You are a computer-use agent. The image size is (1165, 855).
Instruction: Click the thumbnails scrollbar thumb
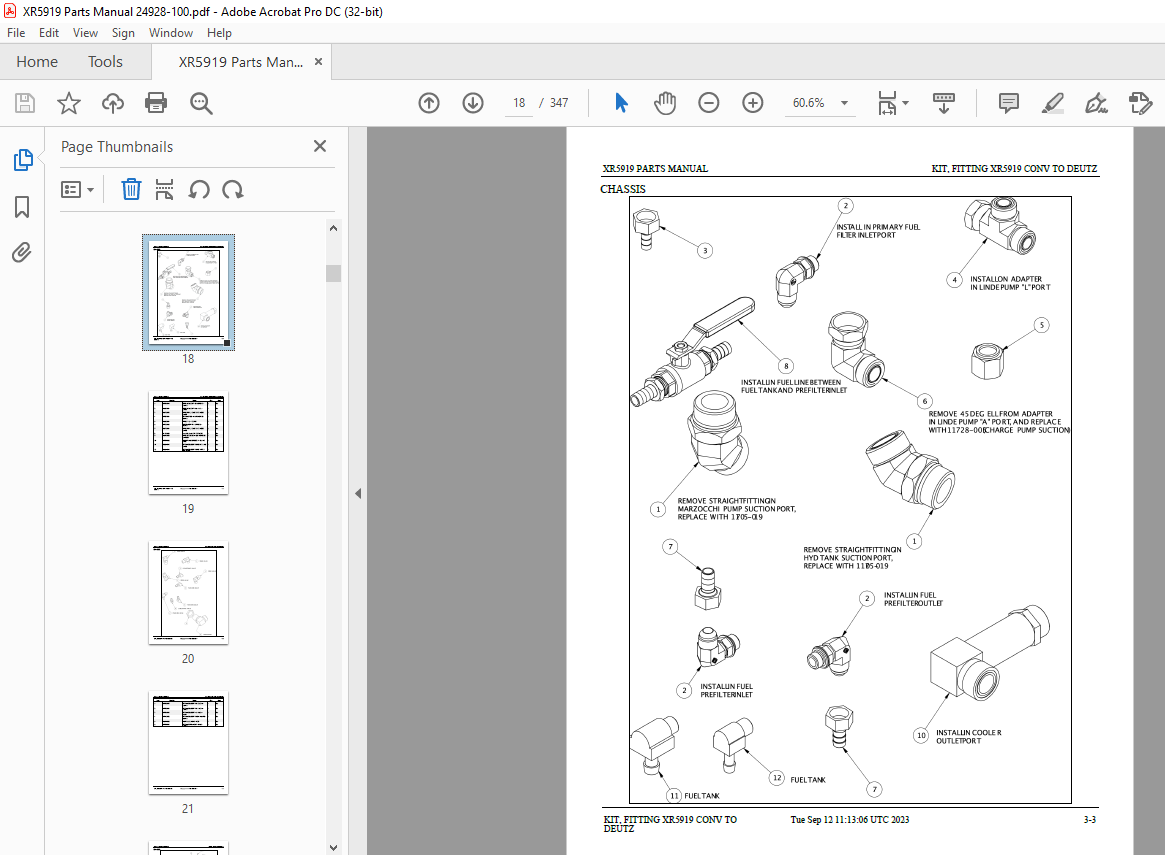[333, 273]
